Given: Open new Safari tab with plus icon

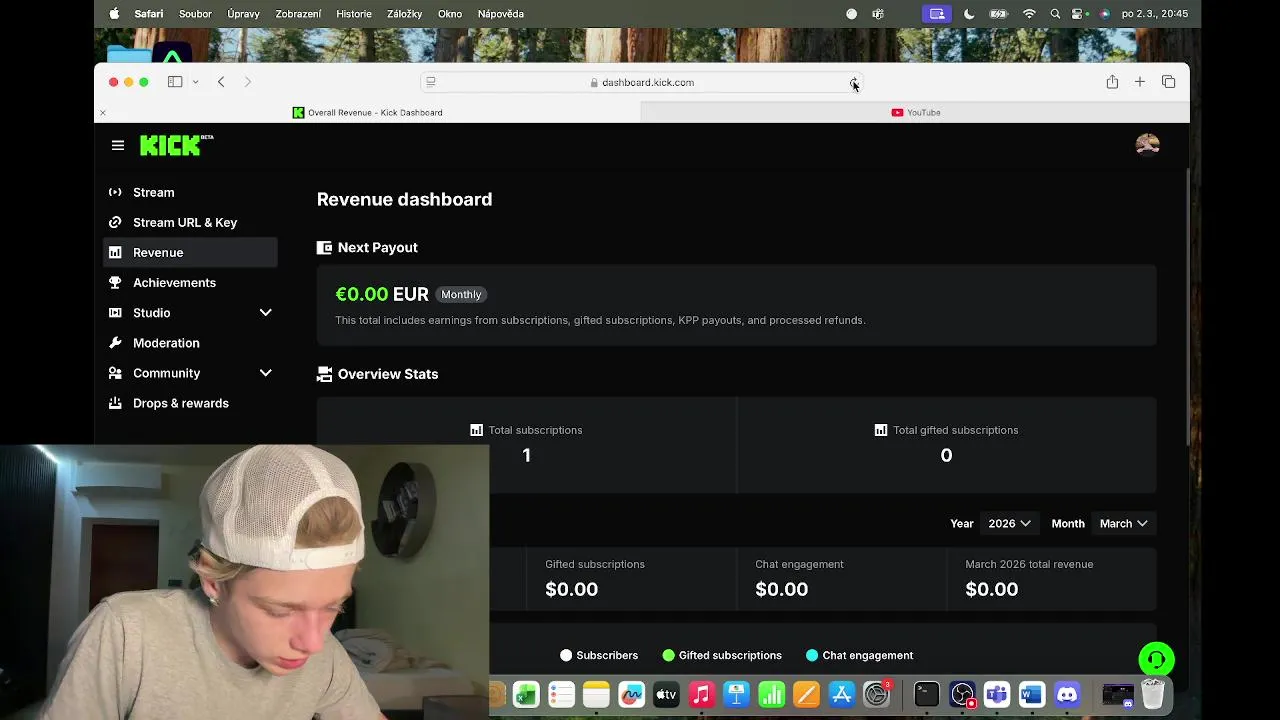Looking at the screenshot, I should click(1140, 82).
